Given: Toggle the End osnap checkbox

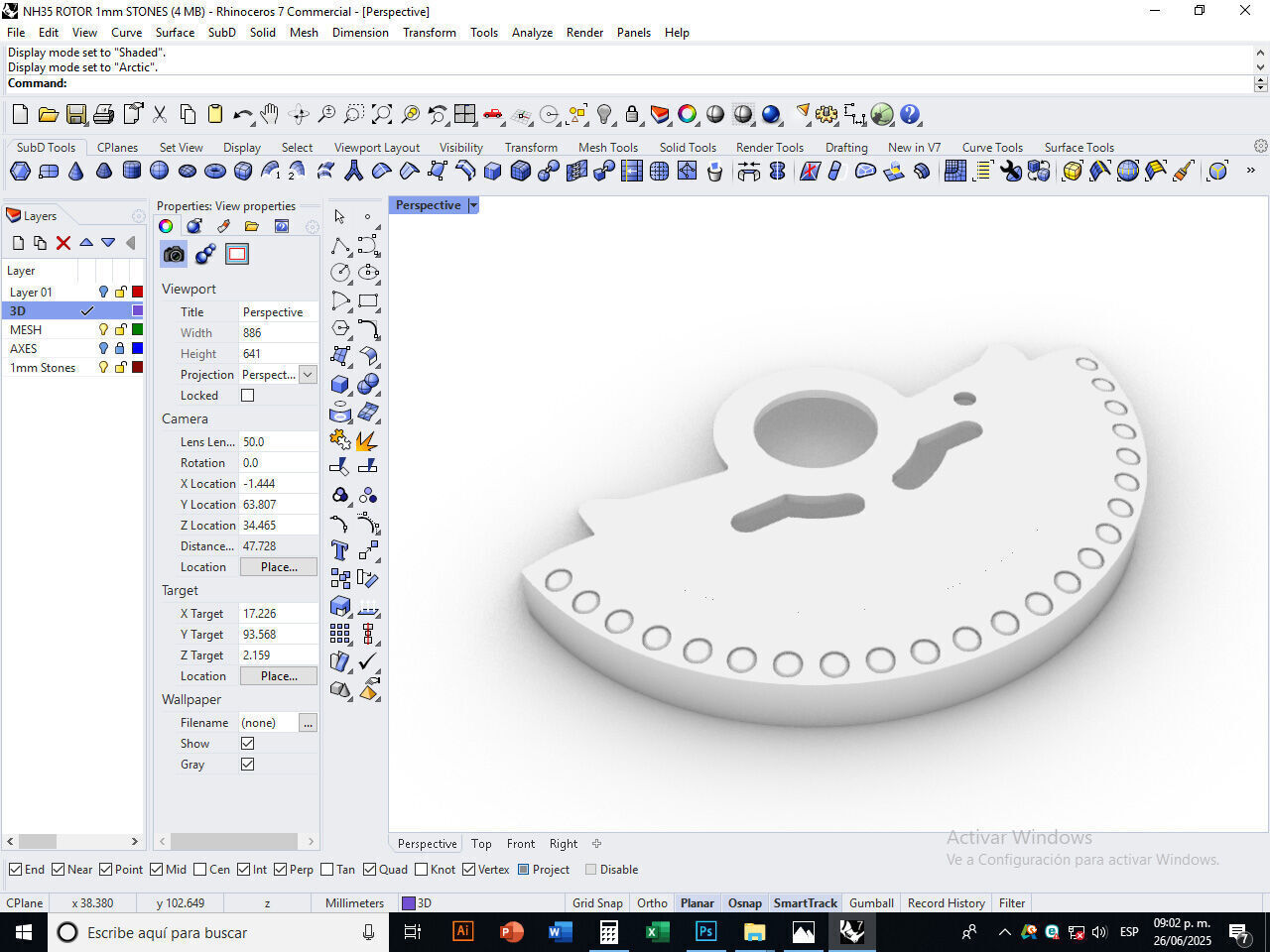Looking at the screenshot, I should pos(15,870).
